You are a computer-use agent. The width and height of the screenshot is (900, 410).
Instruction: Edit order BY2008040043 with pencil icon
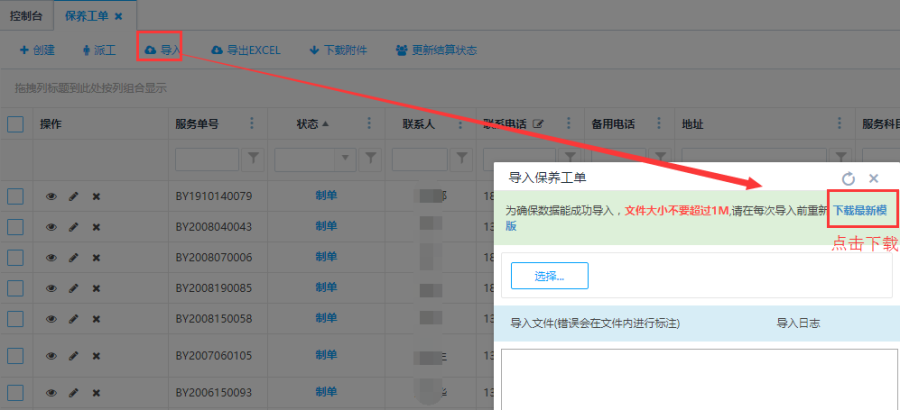(73, 227)
